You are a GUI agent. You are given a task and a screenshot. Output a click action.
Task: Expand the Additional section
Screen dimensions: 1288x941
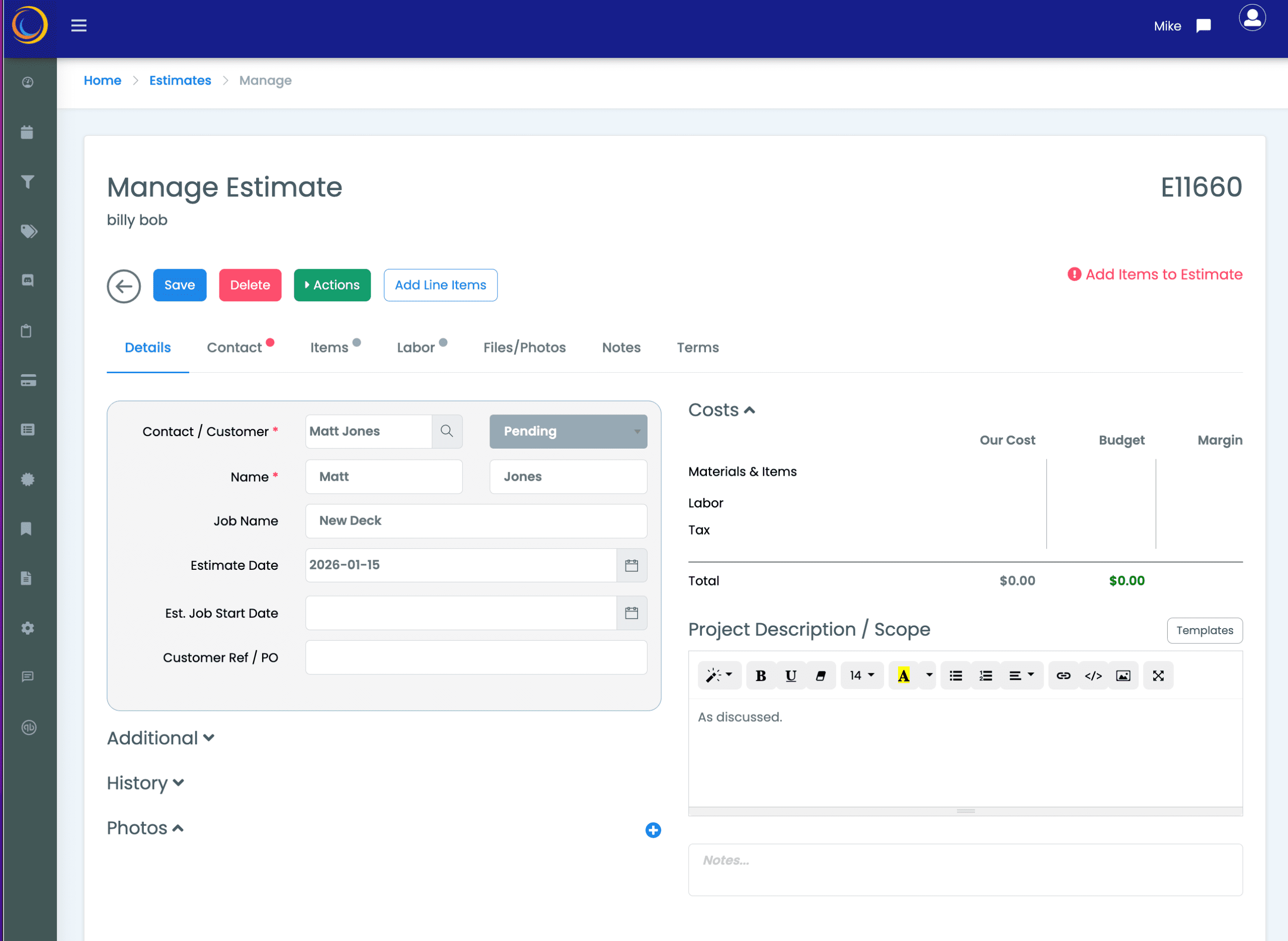click(x=160, y=738)
